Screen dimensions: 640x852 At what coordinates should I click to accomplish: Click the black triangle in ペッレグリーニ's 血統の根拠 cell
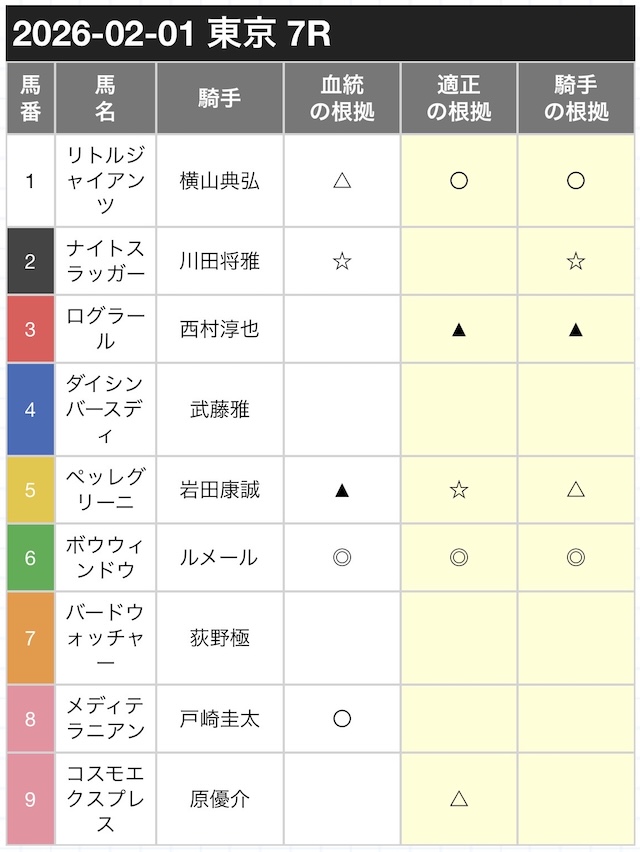point(342,489)
